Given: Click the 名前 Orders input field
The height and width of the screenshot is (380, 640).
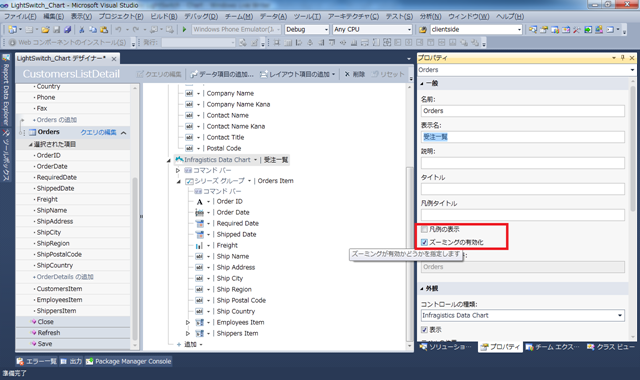Looking at the screenshot, I should coord(522,111).
